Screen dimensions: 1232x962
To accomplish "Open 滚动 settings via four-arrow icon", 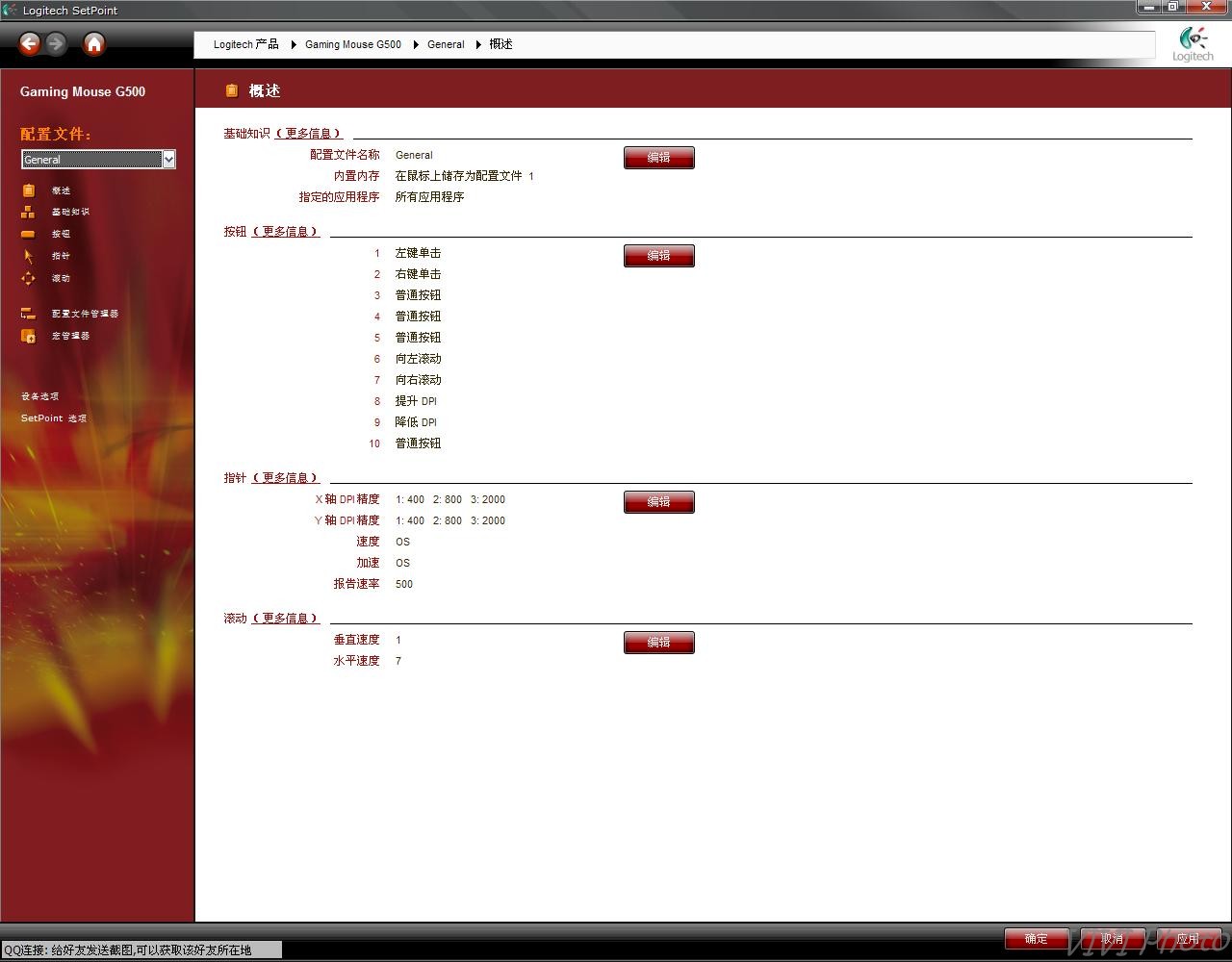I will (28, 278).
